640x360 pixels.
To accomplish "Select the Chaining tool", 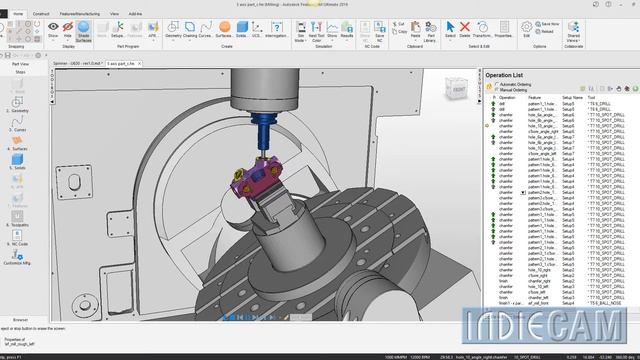I will click(190, 30).
